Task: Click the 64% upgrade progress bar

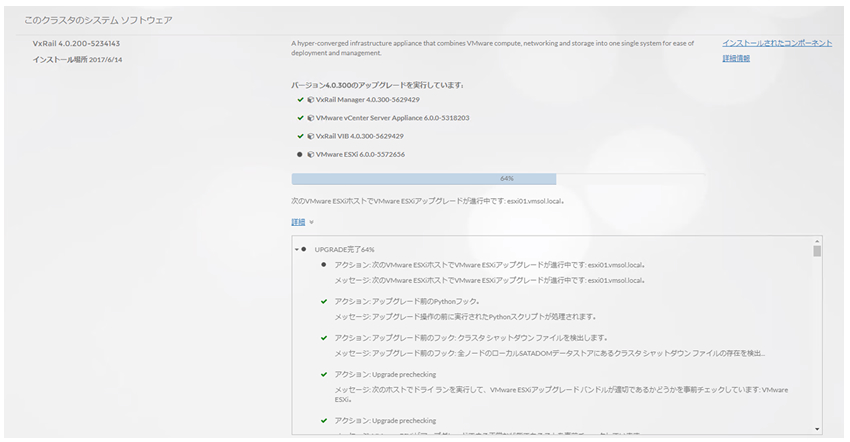Action: (x=498, y=178)
